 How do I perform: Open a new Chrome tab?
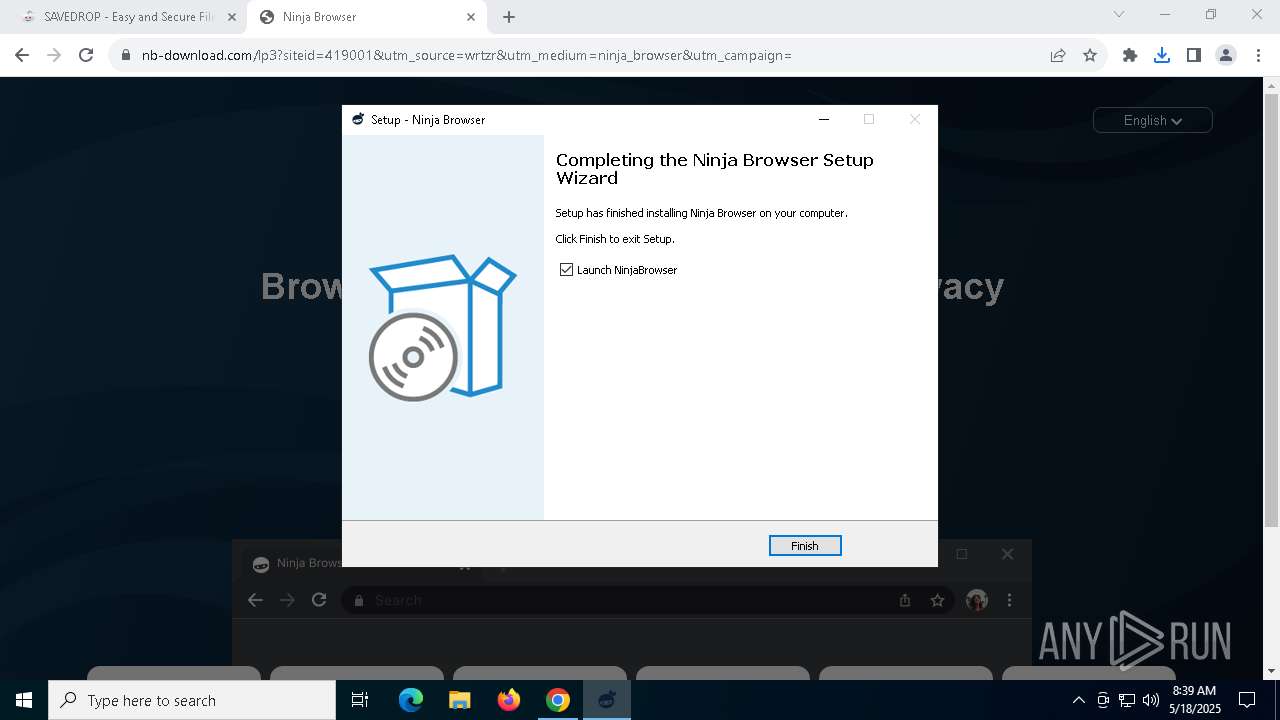pyautogui.click(x=509, y=17)
